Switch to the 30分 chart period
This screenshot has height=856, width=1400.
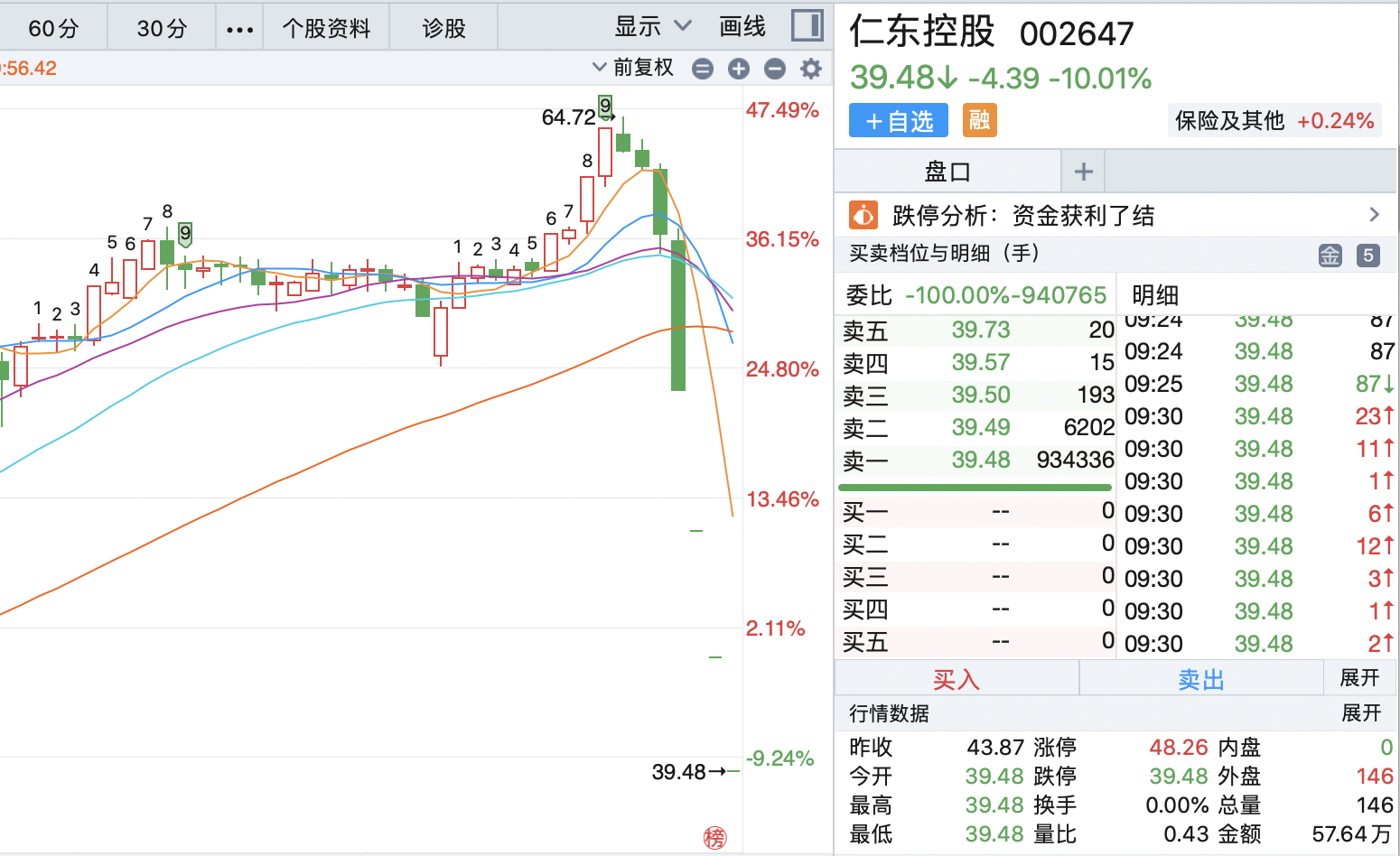(x=162, y=27)
